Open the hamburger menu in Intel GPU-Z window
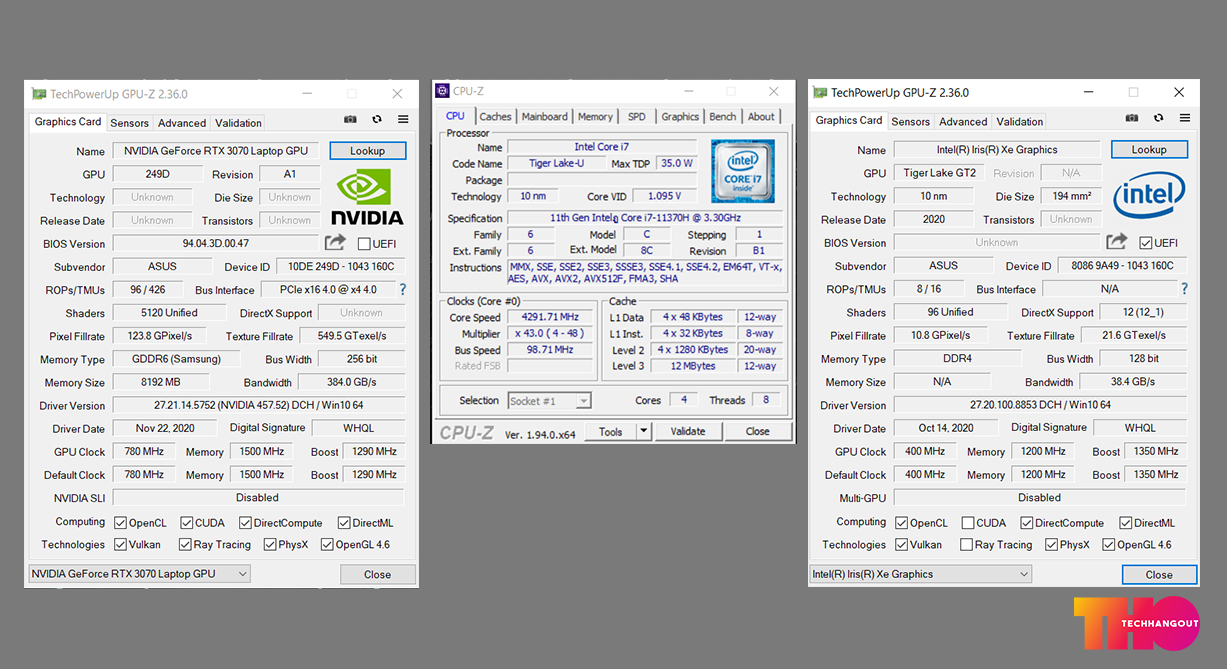 (1184, 118)
